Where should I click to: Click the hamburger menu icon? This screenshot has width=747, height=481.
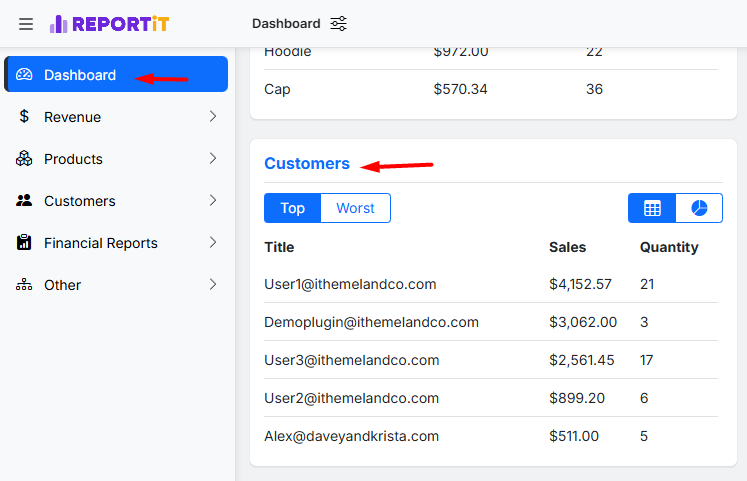click(x=26, y=23)
